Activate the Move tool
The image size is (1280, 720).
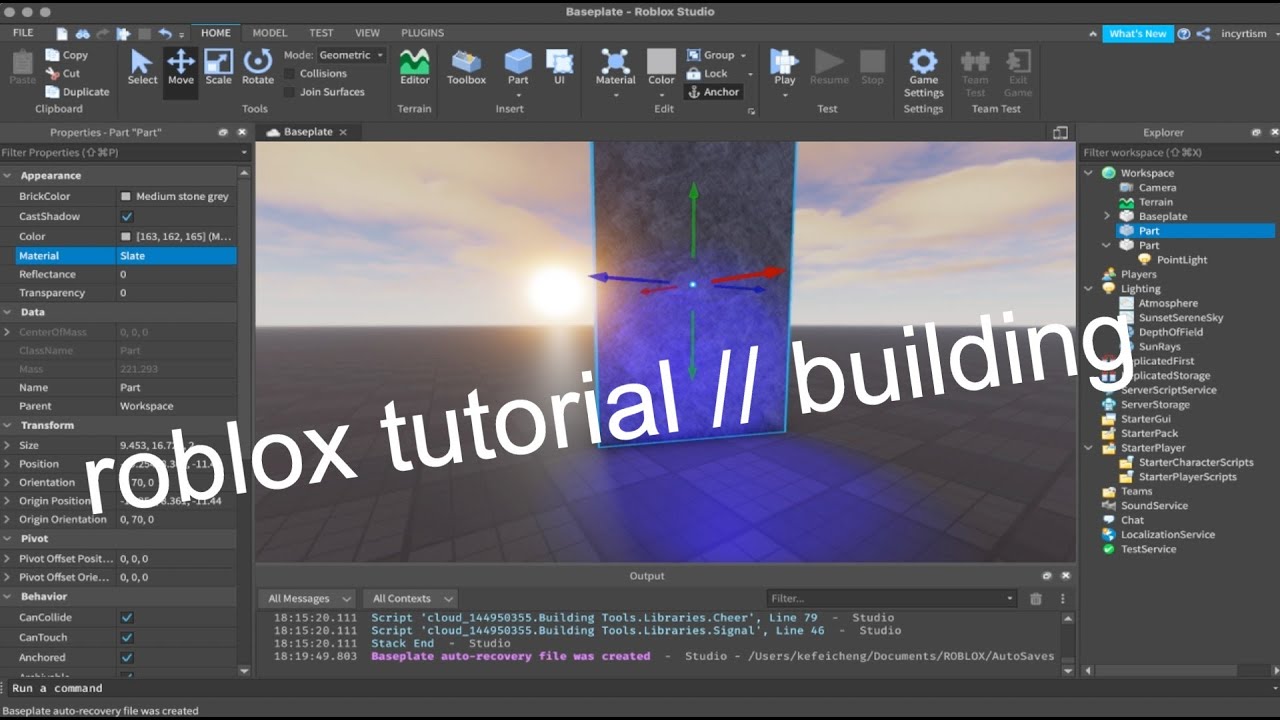point(181,67)
